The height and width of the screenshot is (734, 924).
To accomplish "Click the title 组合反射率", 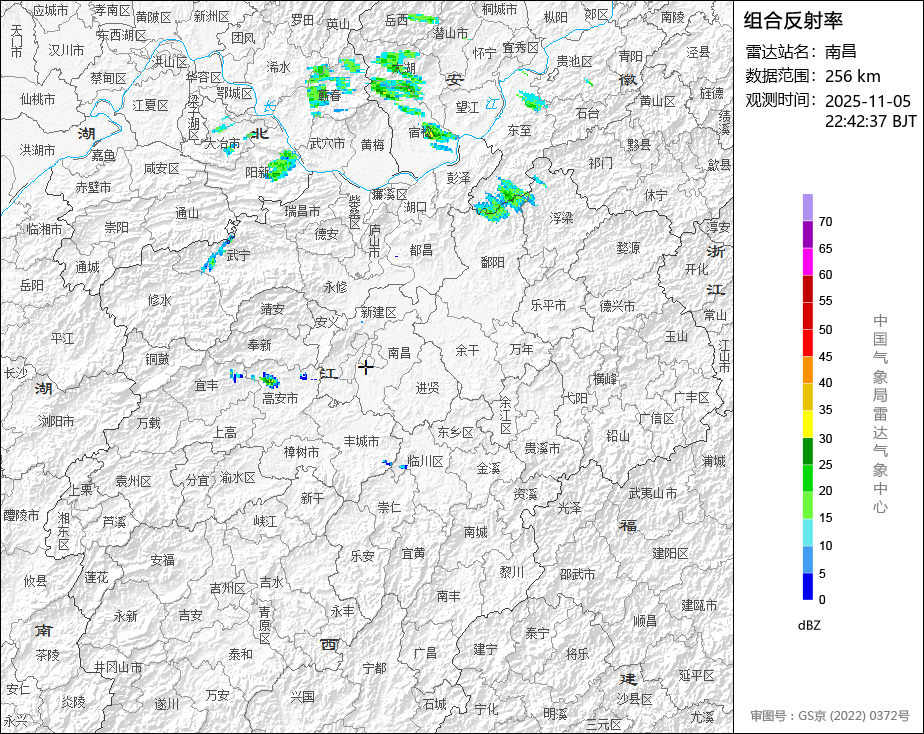I will [x=793, y=21].
